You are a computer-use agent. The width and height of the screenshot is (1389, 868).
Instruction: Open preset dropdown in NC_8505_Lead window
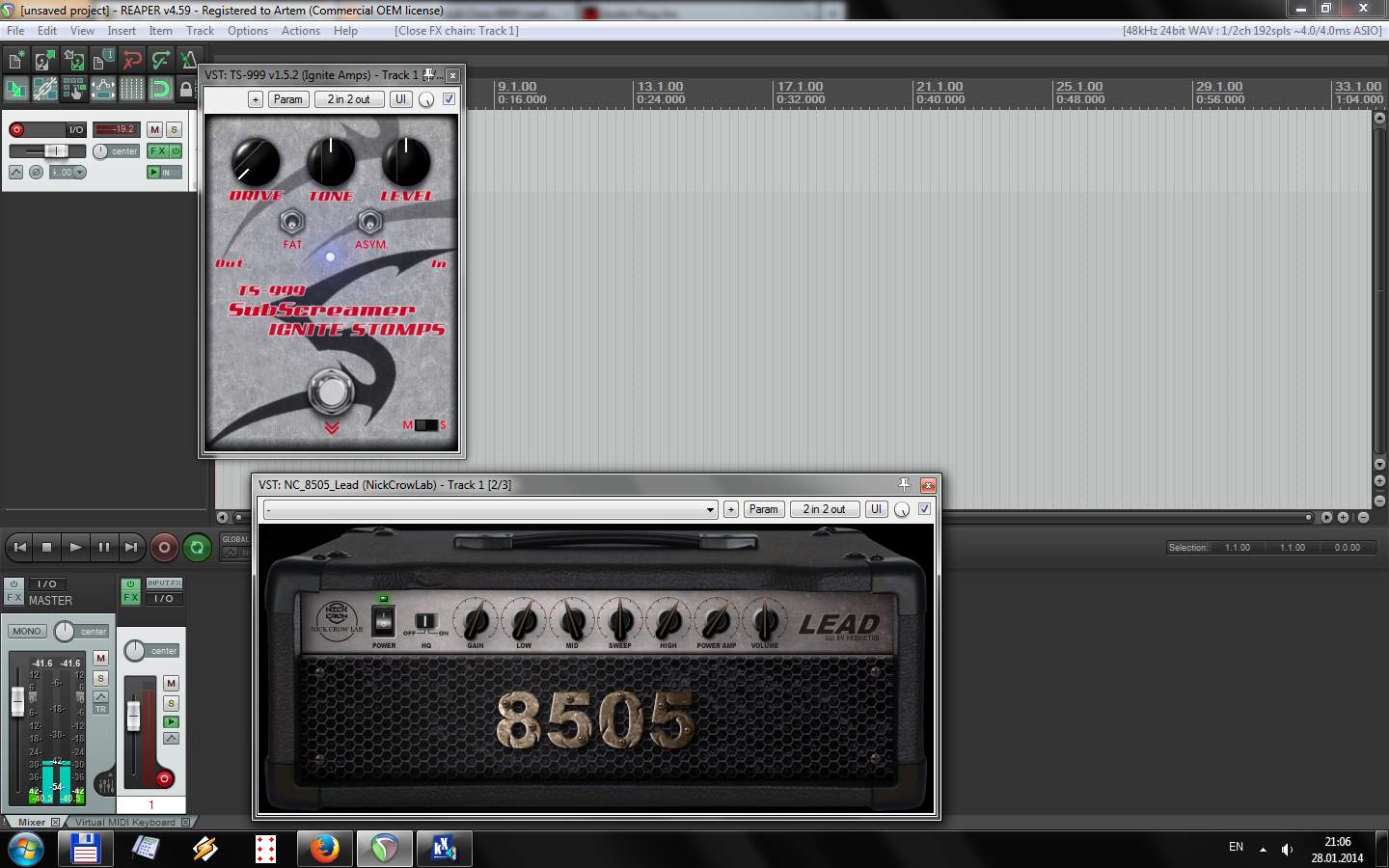click(x=710, y=509)
